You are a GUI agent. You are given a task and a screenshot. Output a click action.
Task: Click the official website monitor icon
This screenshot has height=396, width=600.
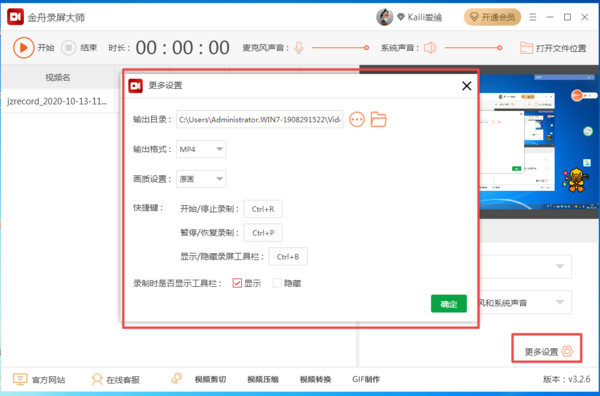pos(20,379)
